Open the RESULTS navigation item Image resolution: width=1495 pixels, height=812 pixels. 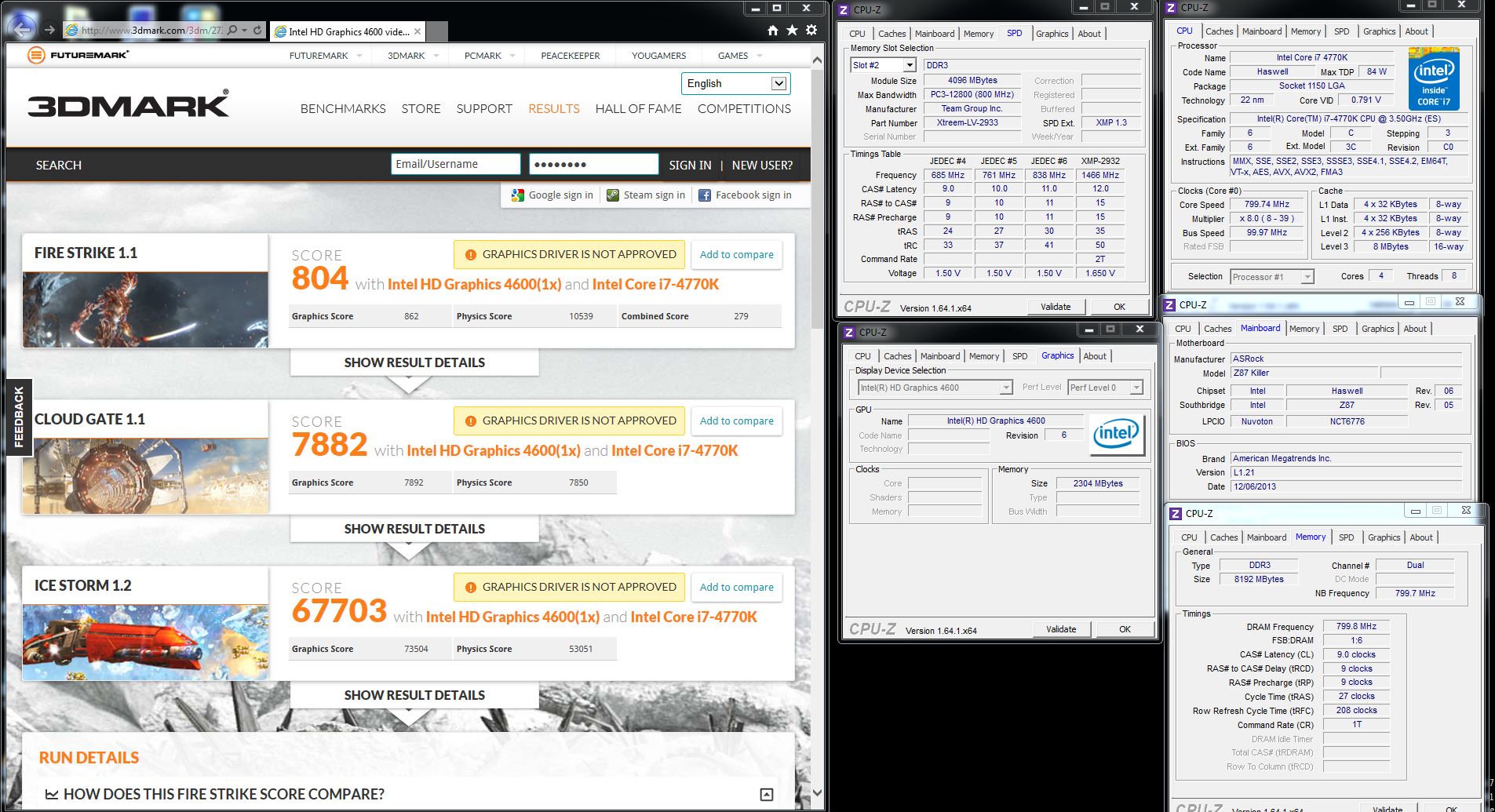click(554, 109)
